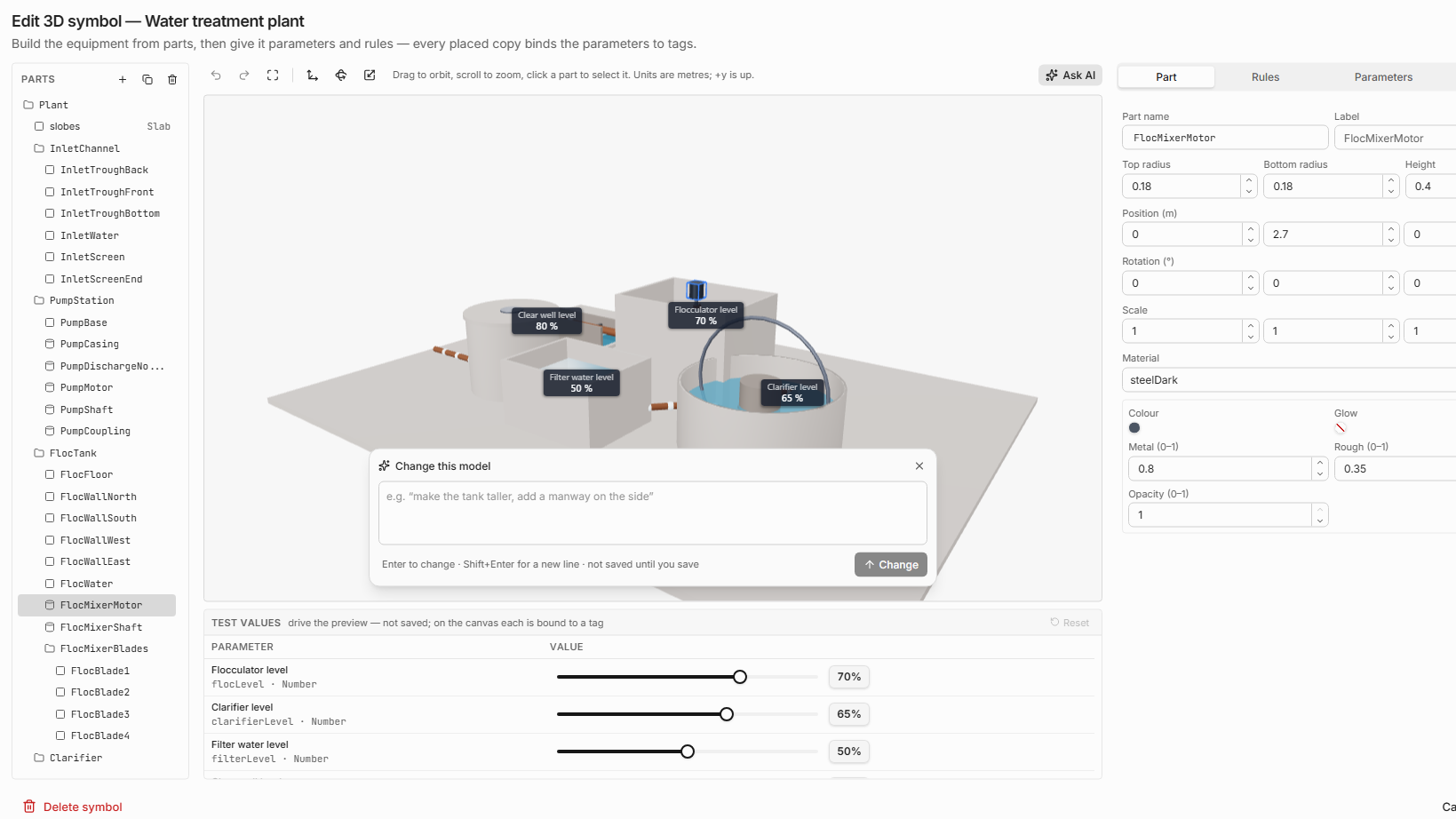This screenshot has height=819, width=1456.
Task: Duplicate the selected part using the copy icon
Action: (147, 80)
